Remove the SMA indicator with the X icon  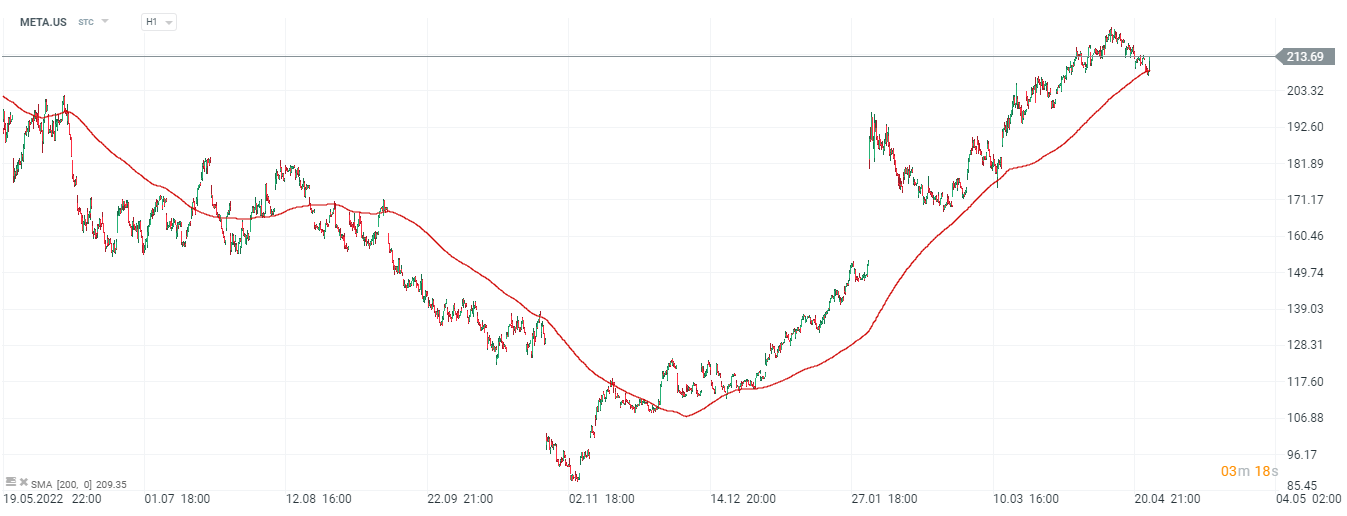tap(23, 483)
